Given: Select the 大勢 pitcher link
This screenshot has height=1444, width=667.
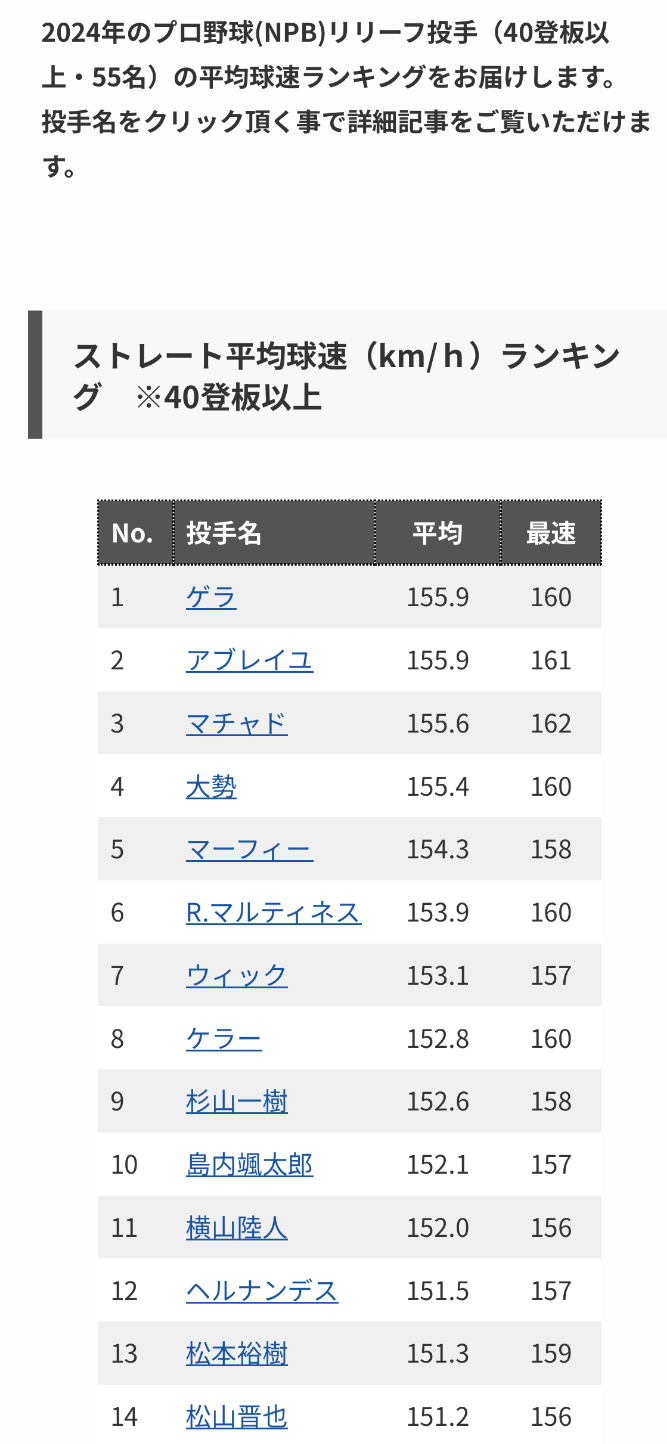Looking at the screenshot, I should 211,787.
